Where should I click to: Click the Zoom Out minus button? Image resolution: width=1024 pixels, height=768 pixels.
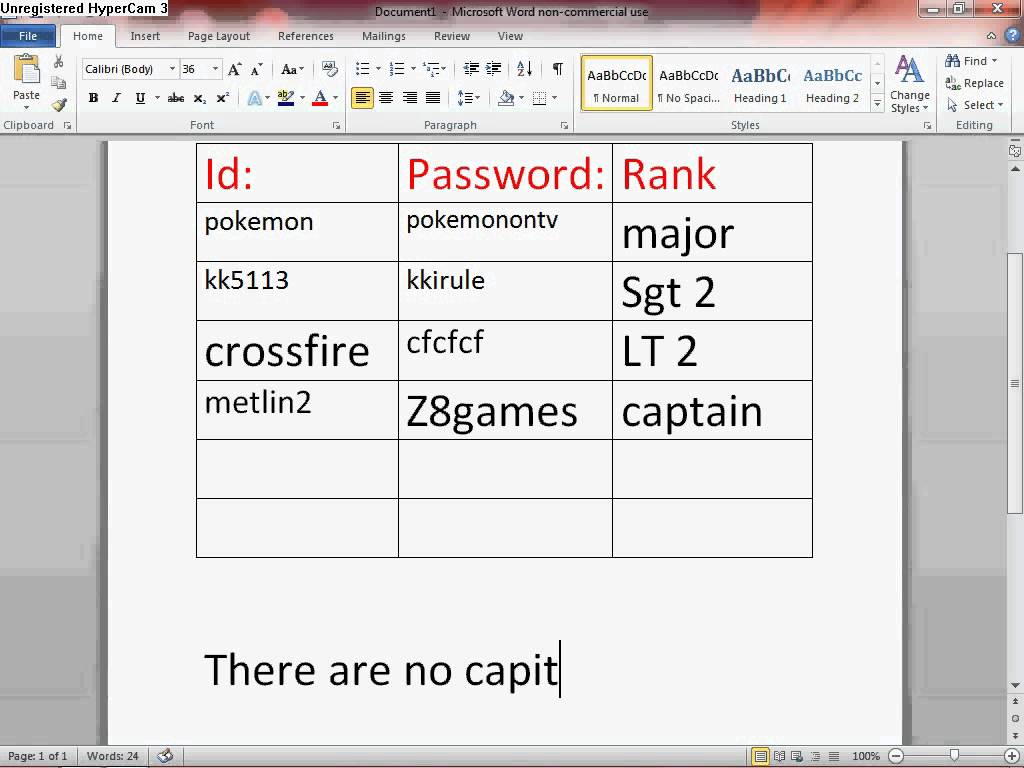click(897, 756)
